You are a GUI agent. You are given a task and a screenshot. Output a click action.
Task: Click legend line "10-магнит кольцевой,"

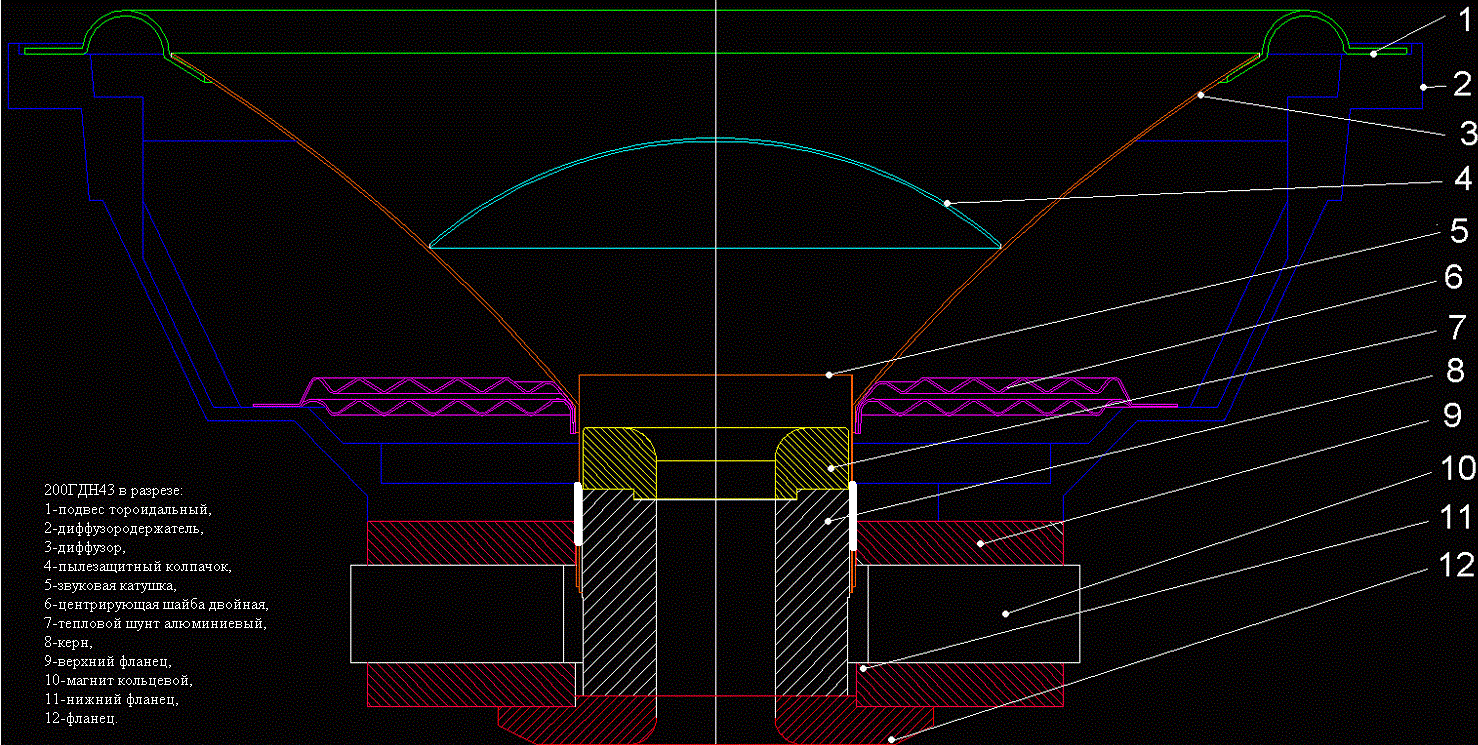pyautogui.click(x=119, y=680)
